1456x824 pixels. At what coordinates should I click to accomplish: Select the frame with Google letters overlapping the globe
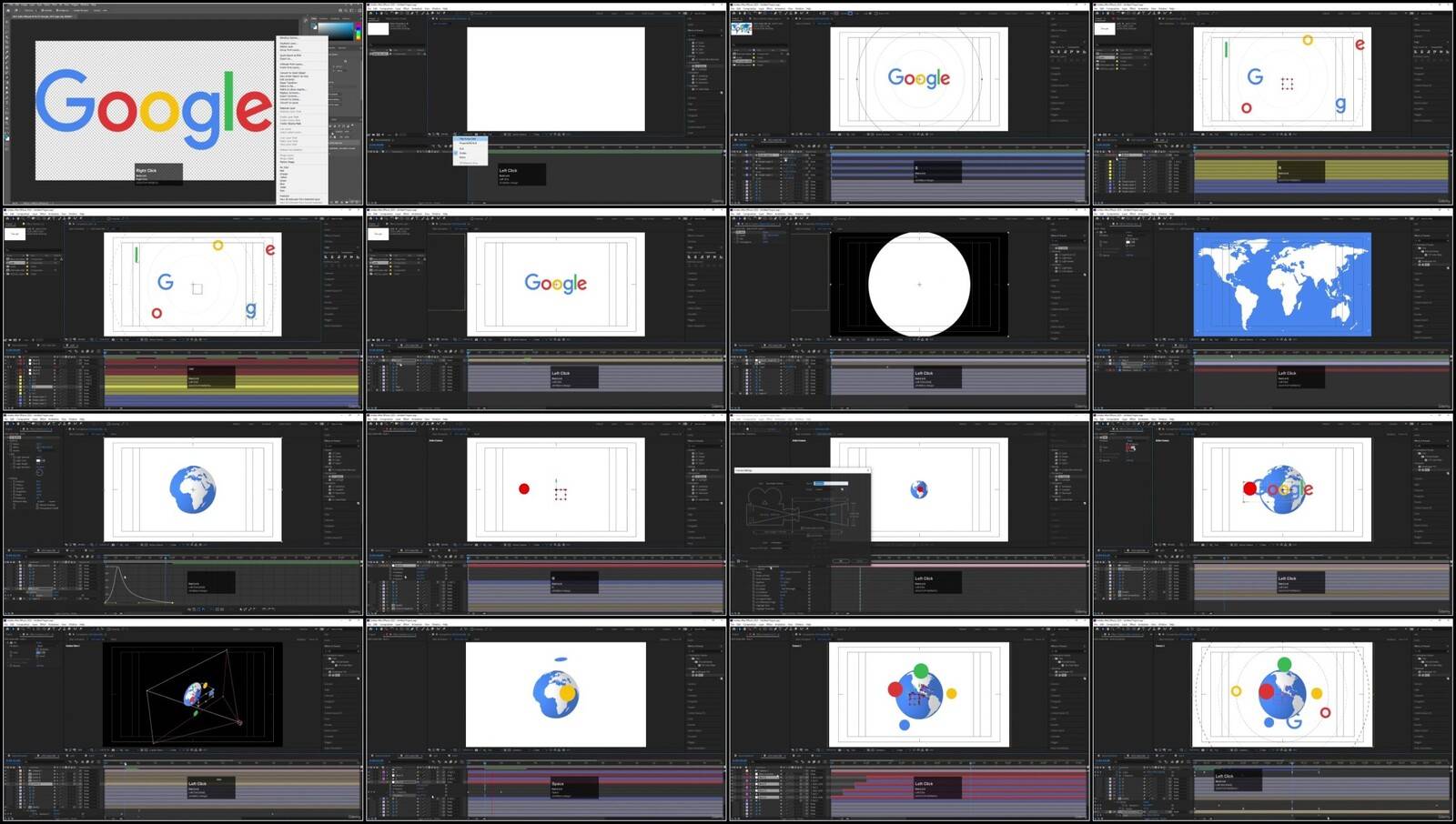tap(1272, 515)
